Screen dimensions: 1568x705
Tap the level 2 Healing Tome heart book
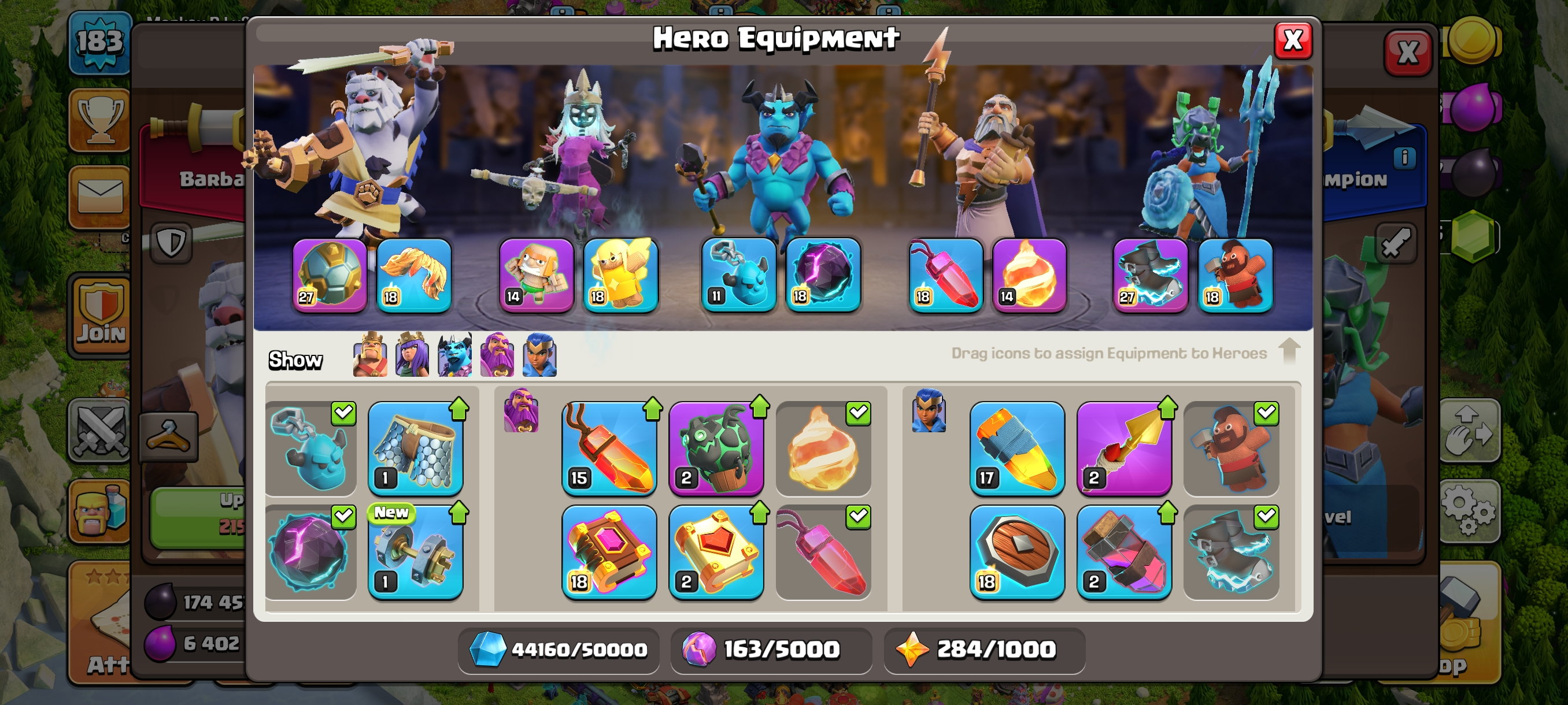(x=716, y=552)
